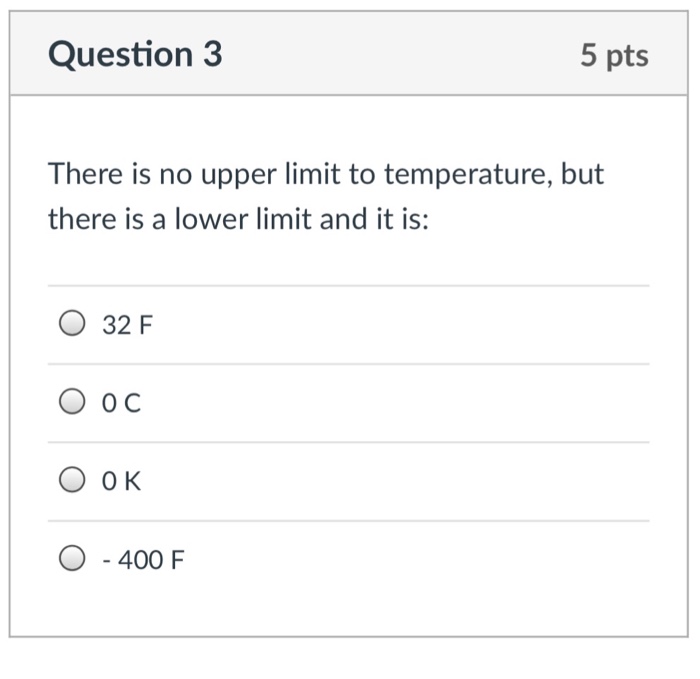Mark the - 400 F radio button
This screenshot has width=700, height=679.
pos(72,558)
